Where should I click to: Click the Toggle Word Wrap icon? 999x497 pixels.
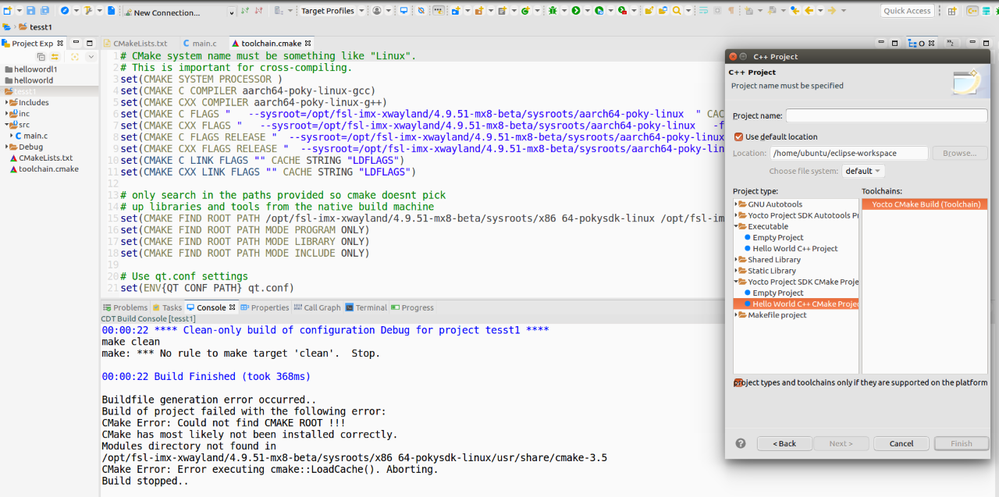coord(703,11)
